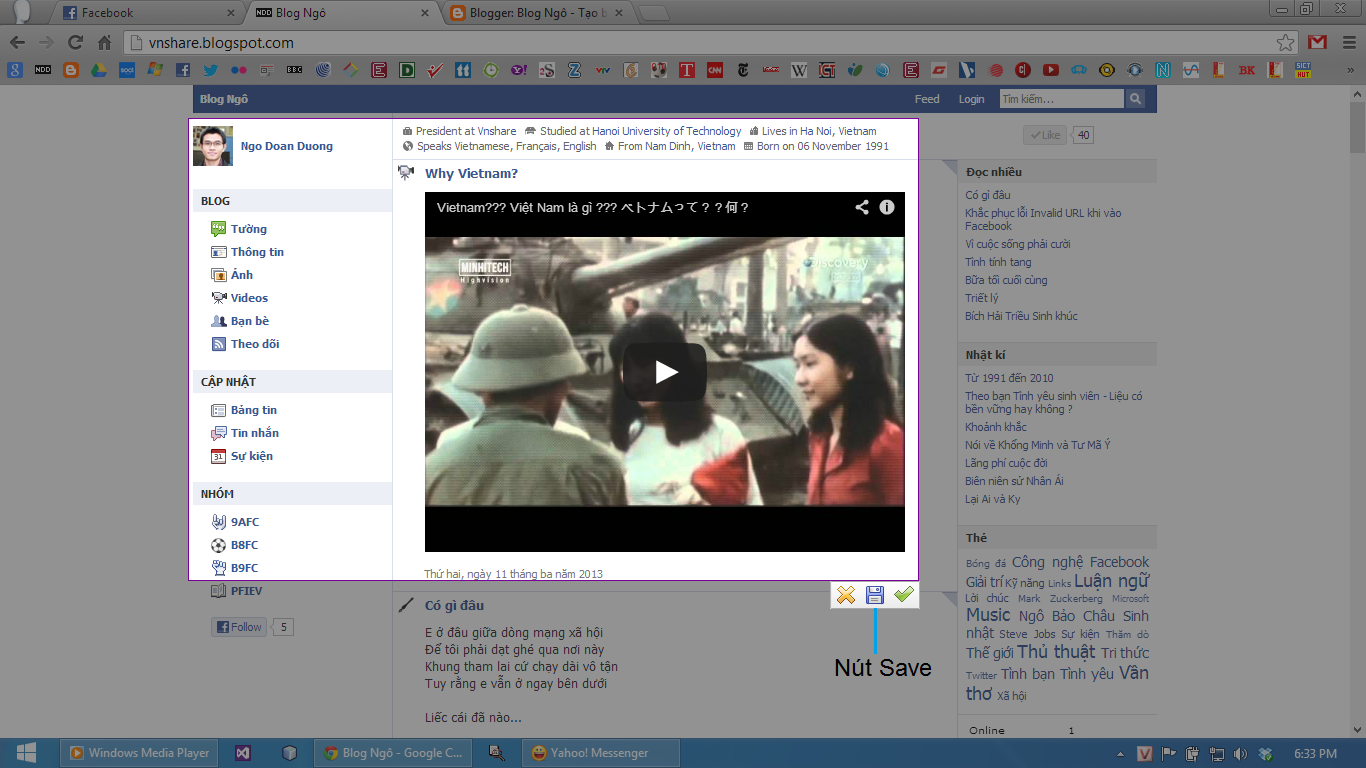Viewport: 1366px width, 768px height.
Task: Open the Tường sidebar item
Action: point(249,229)
